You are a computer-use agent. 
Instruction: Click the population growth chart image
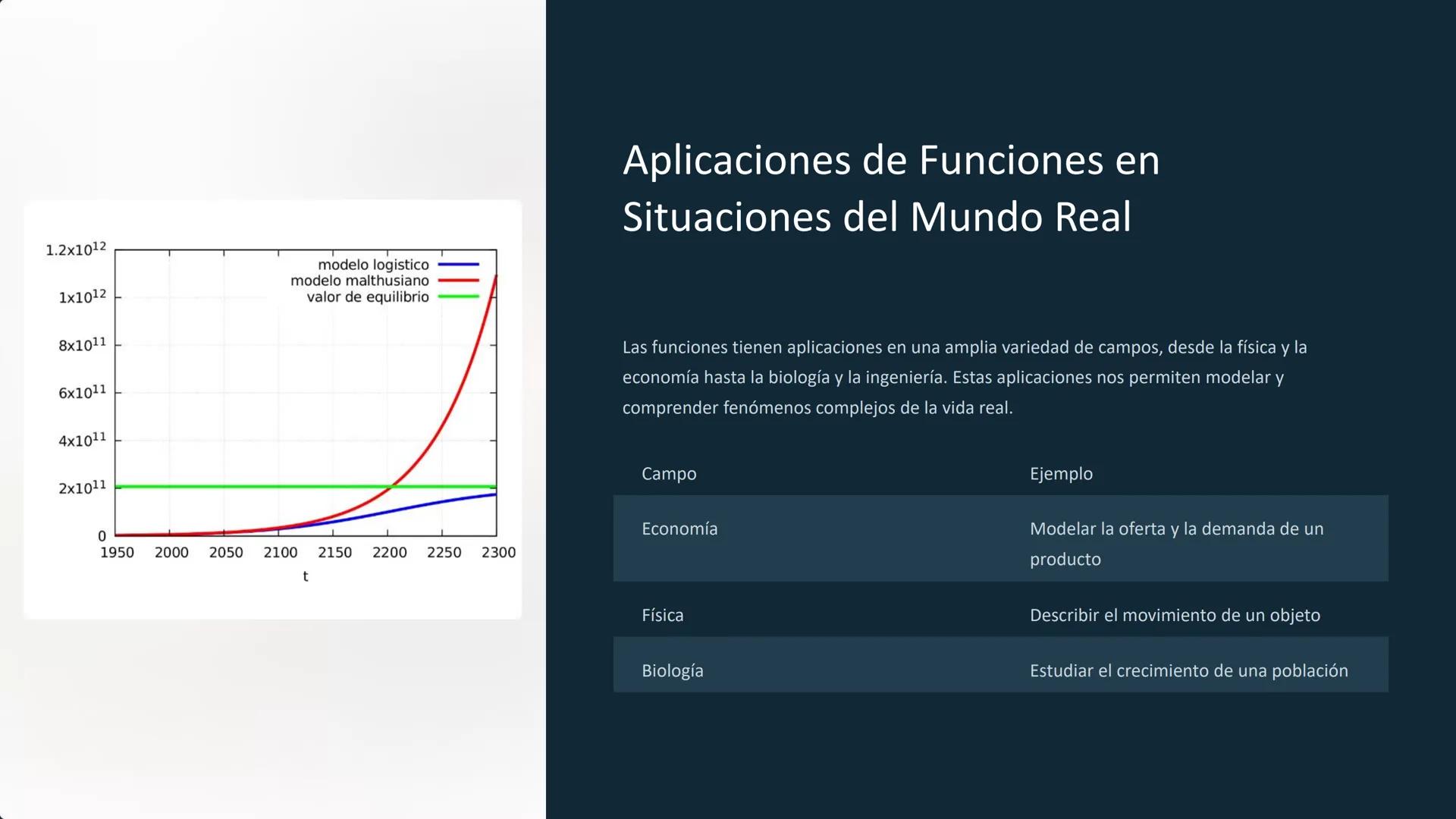273,409
